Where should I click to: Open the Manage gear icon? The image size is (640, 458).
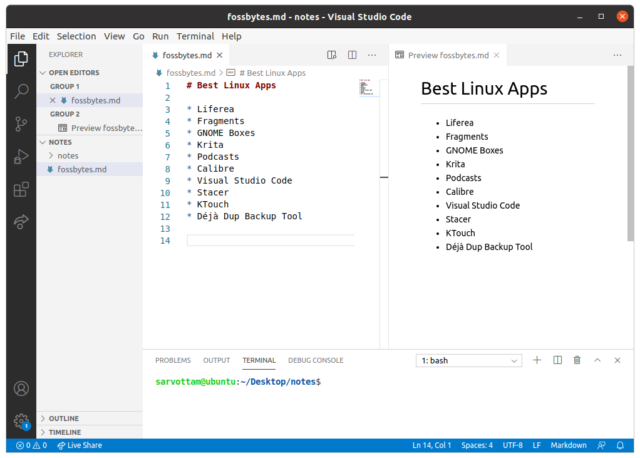[x=21, y=421]
